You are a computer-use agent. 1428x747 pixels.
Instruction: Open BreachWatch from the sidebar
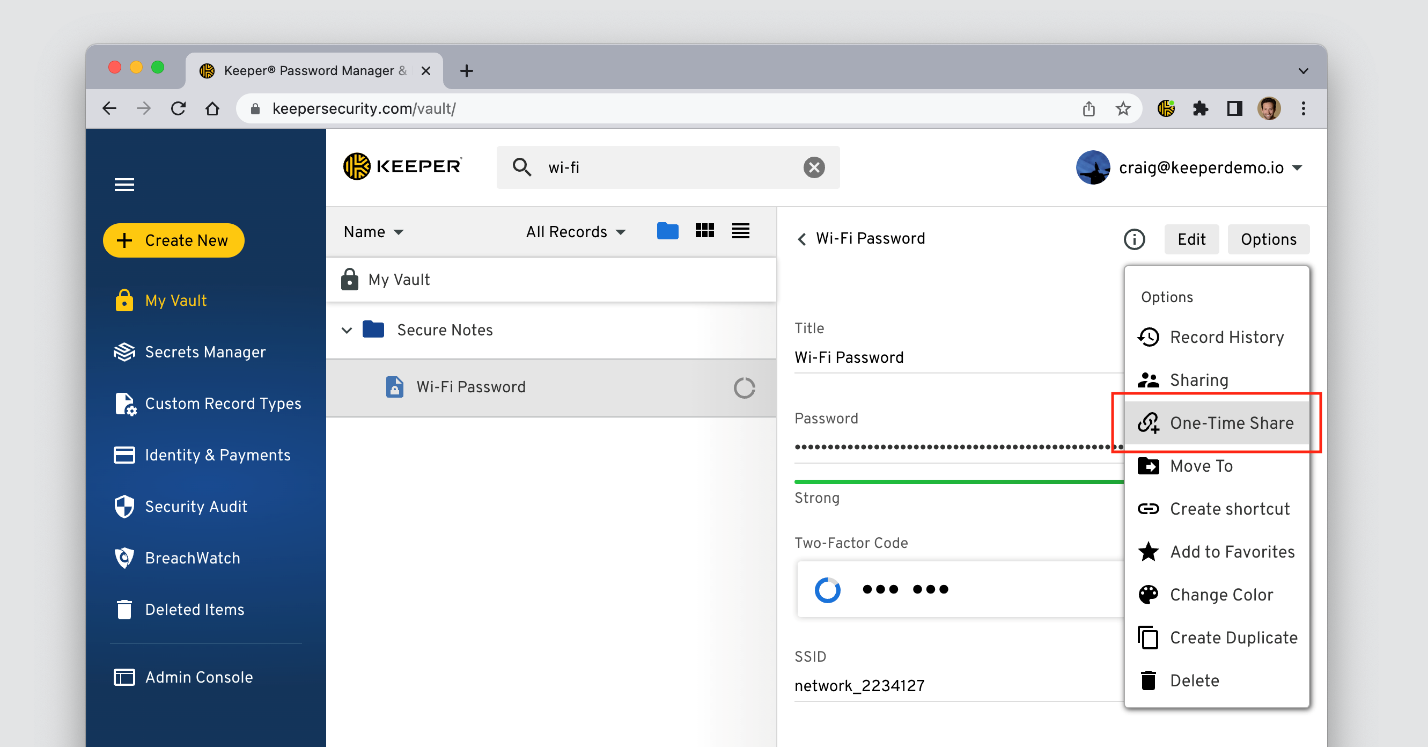tap(192, 558)
